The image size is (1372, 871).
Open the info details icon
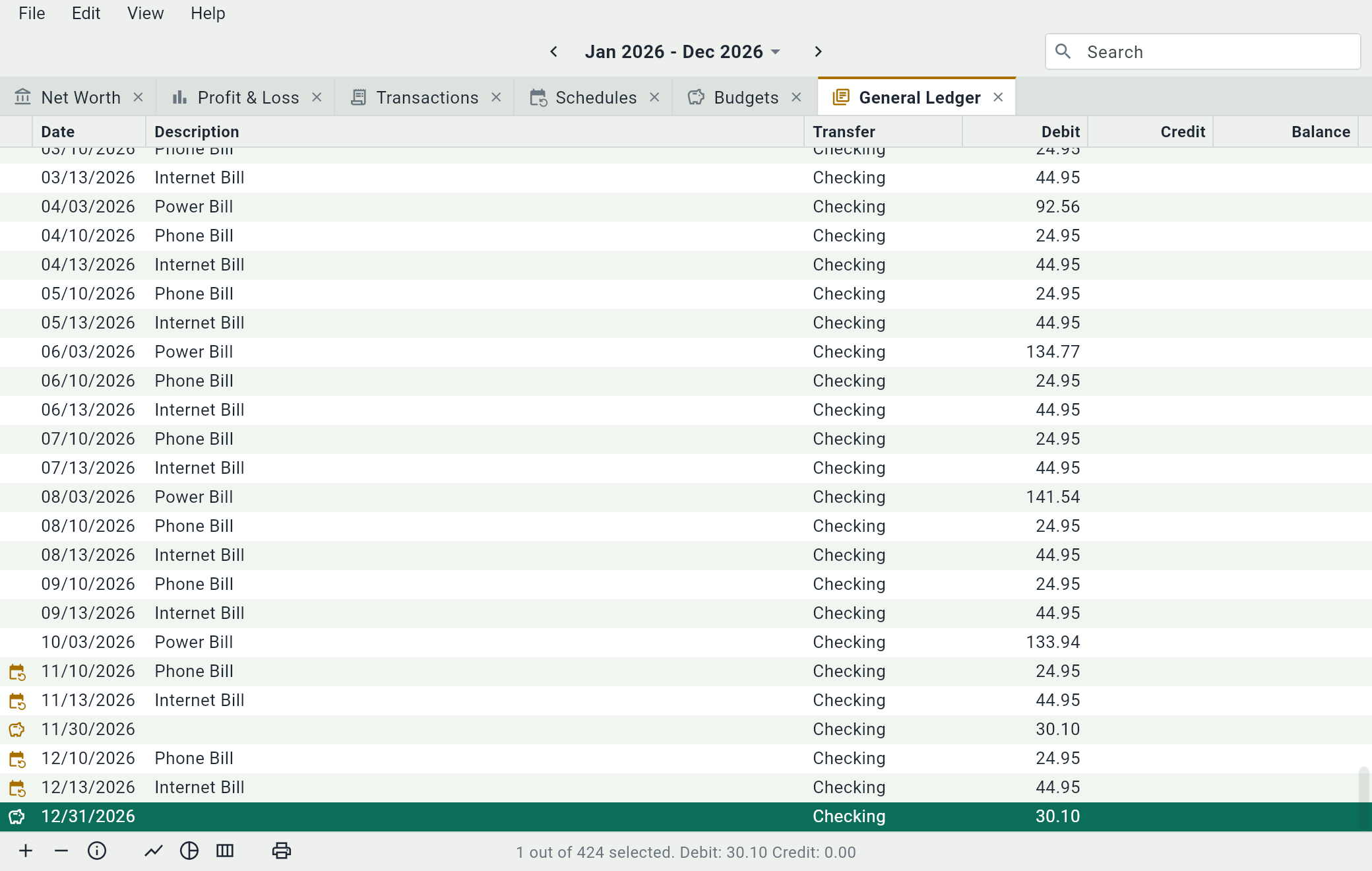[97, 851]
